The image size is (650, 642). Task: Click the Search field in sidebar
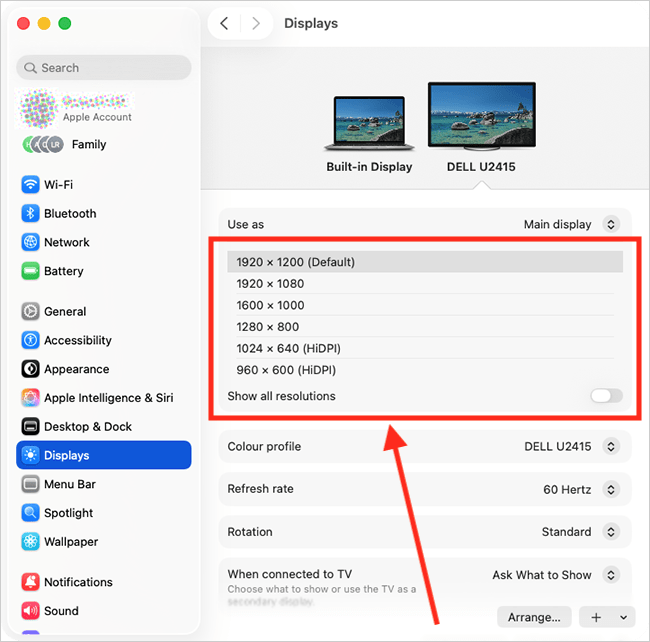(104, 68)
